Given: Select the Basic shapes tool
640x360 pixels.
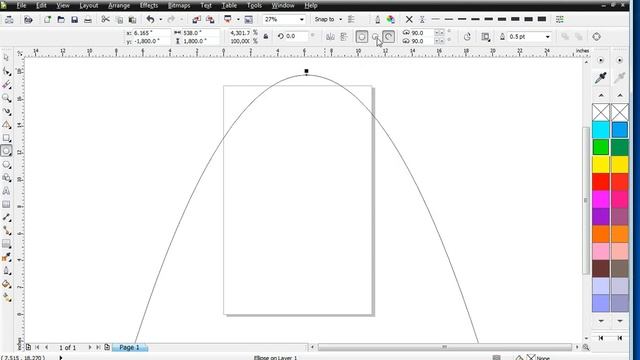Looking at the screenshot, I should [6, 178].
